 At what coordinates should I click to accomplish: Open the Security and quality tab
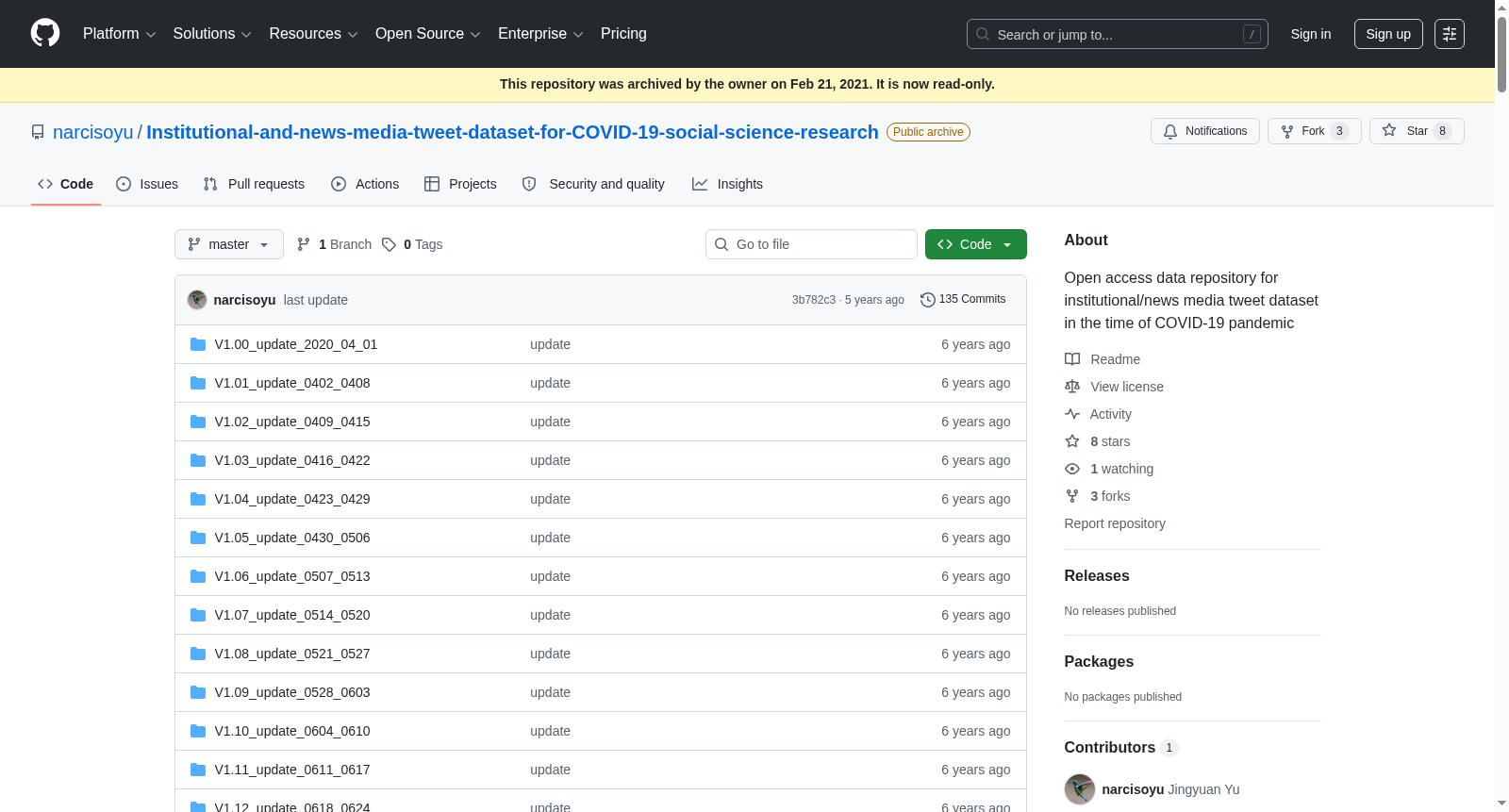pos(593,184)
